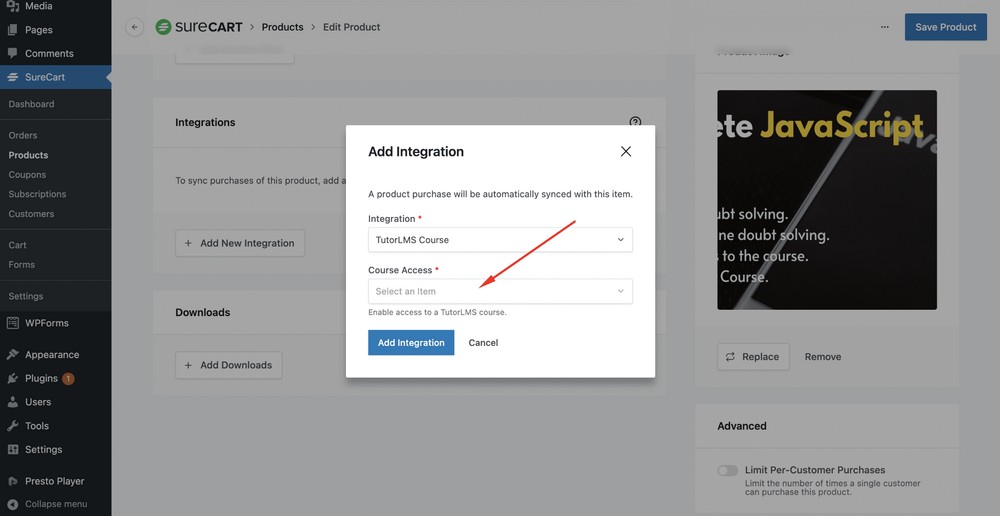Click the Collapse menu arrow icon

click(12, 504)
